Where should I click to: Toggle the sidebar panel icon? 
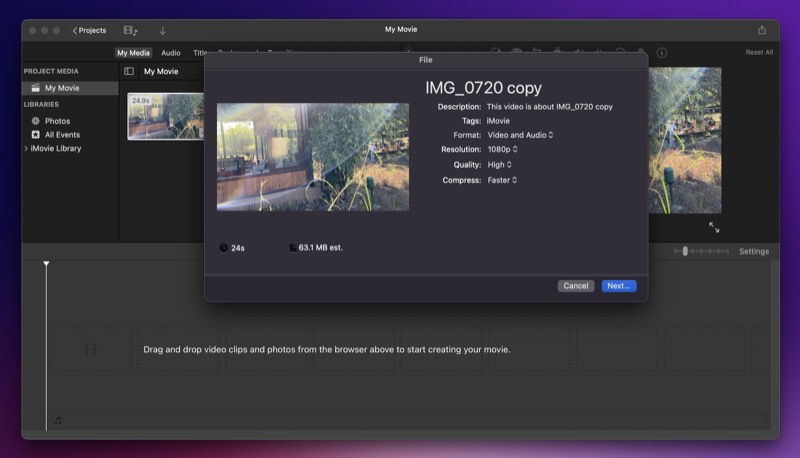(x=129, y=72)
